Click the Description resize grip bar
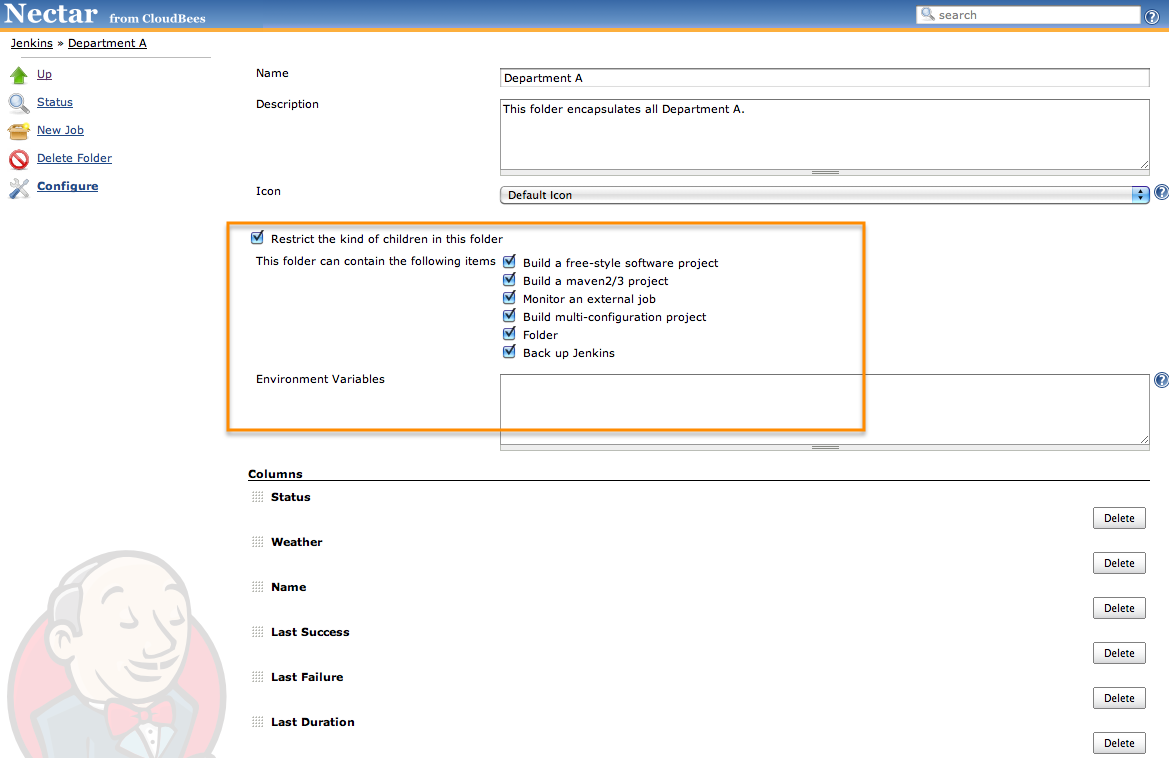 click(x=825, y=172)
